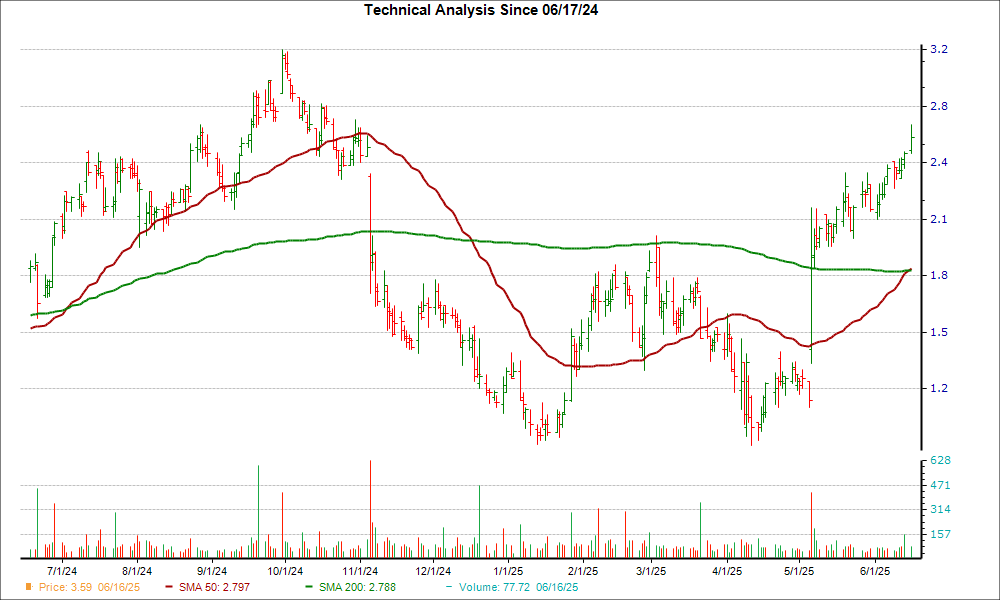Click the 11/1/24 date axis label
Image resolution: width=1000 pixels, height=600 pixels.
(x=360, y=571)
